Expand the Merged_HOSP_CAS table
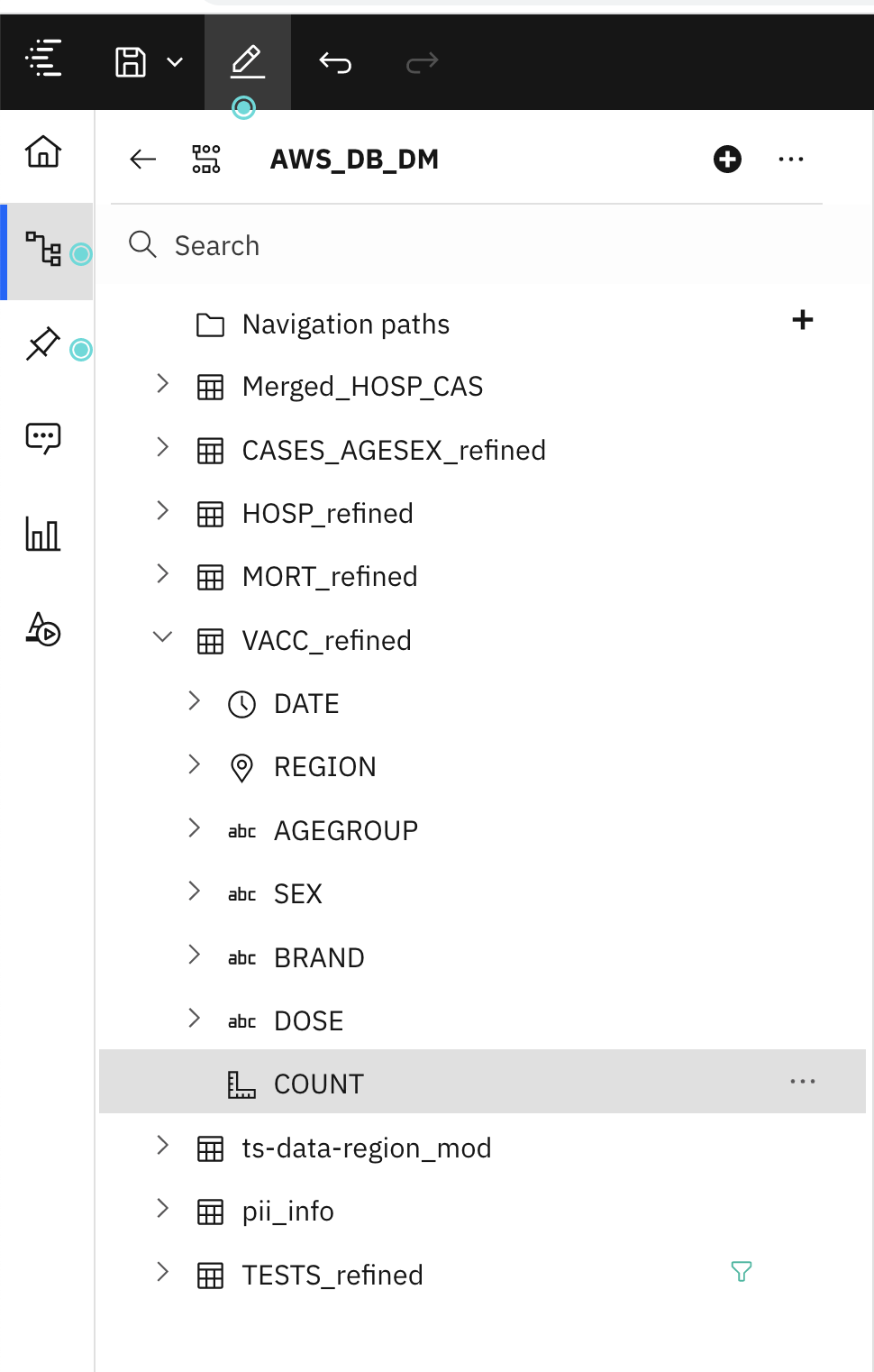Viewport: 874px width, 1372px height. [163, 383]
